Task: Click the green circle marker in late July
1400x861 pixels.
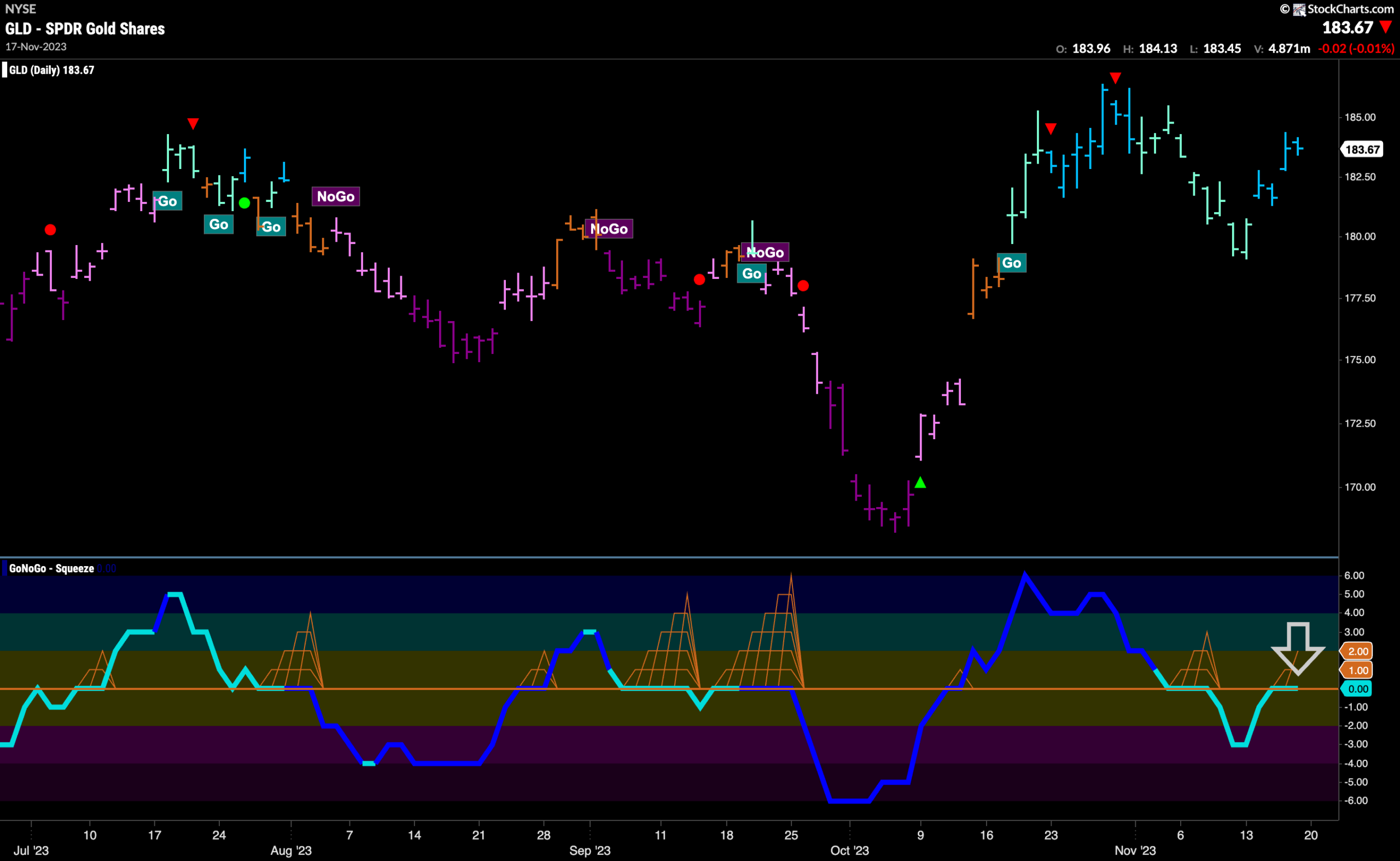Action: 244,203
